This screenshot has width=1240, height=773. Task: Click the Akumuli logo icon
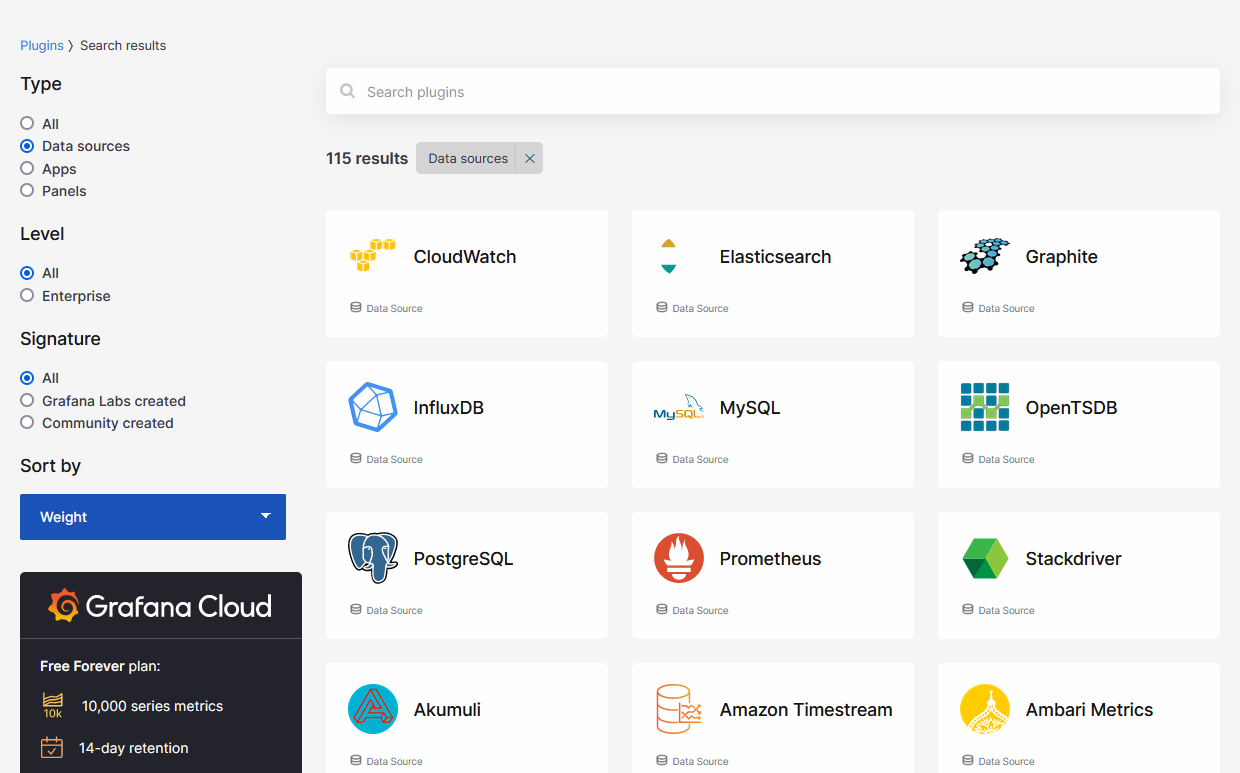tap(373, 709)
